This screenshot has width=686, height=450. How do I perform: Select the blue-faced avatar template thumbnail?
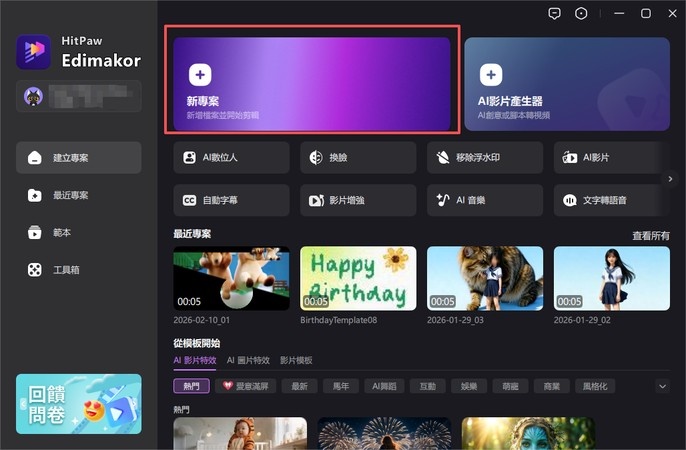528,433
